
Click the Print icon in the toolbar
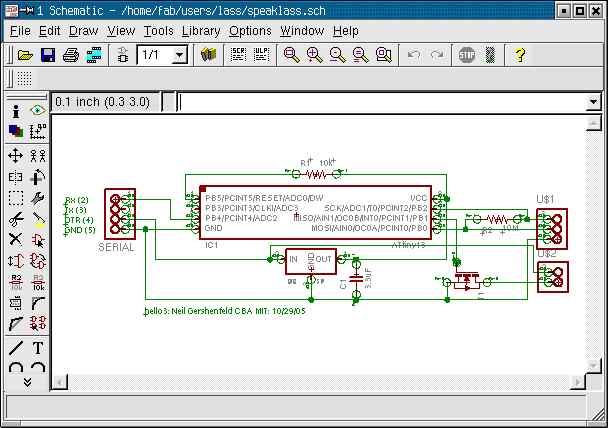click(71, 54)
